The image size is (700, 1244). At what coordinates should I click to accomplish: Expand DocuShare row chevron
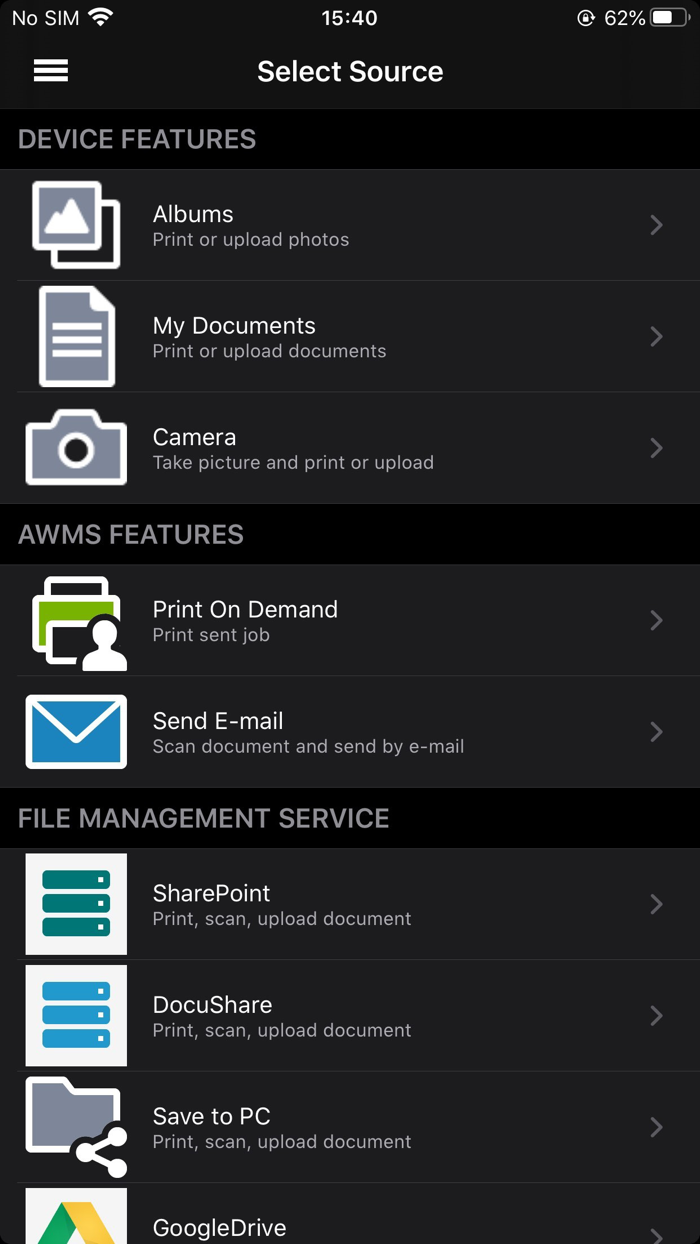[x=656, y=1015]
